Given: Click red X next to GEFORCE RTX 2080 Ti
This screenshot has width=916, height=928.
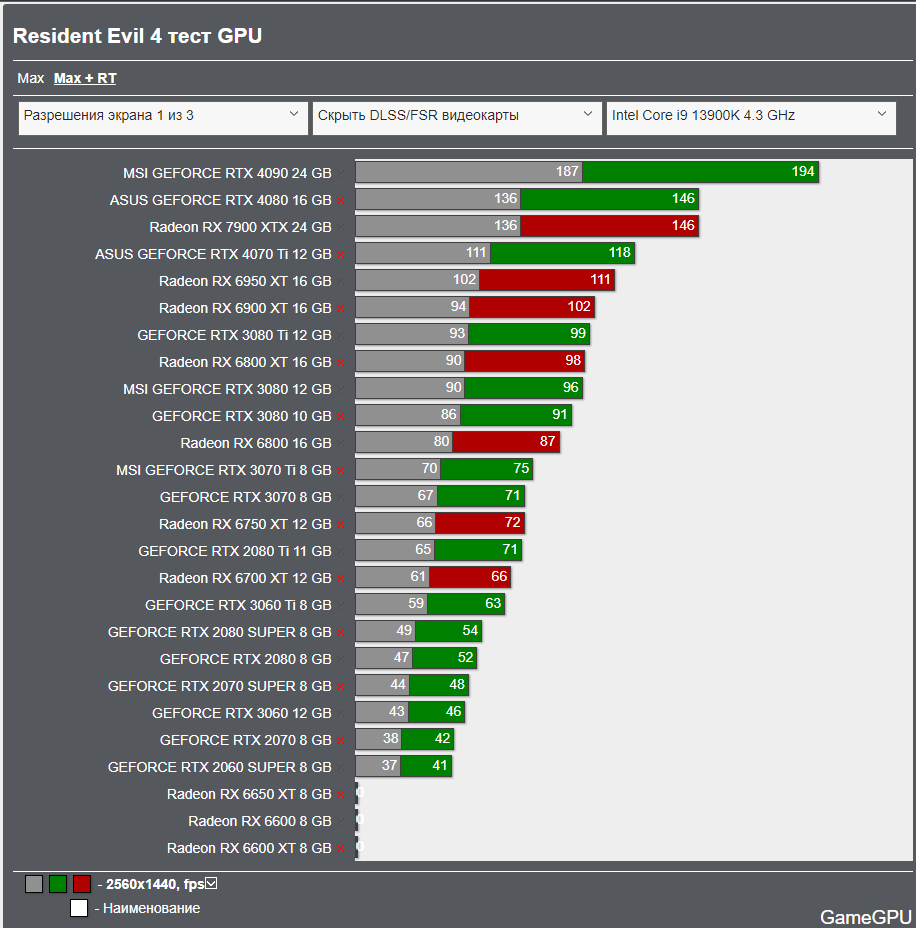Looking at the screenshot, I should [x=341, y=552].
